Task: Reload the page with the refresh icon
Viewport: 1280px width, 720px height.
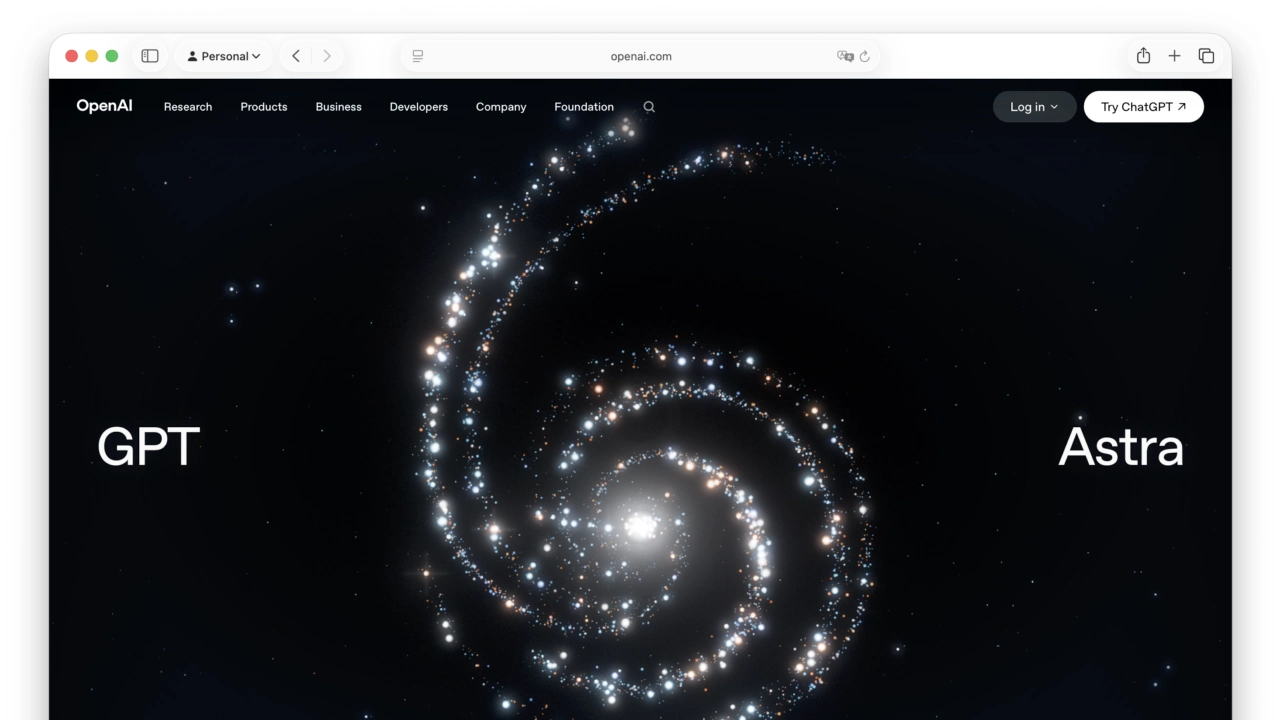Action: coord(865,56)
